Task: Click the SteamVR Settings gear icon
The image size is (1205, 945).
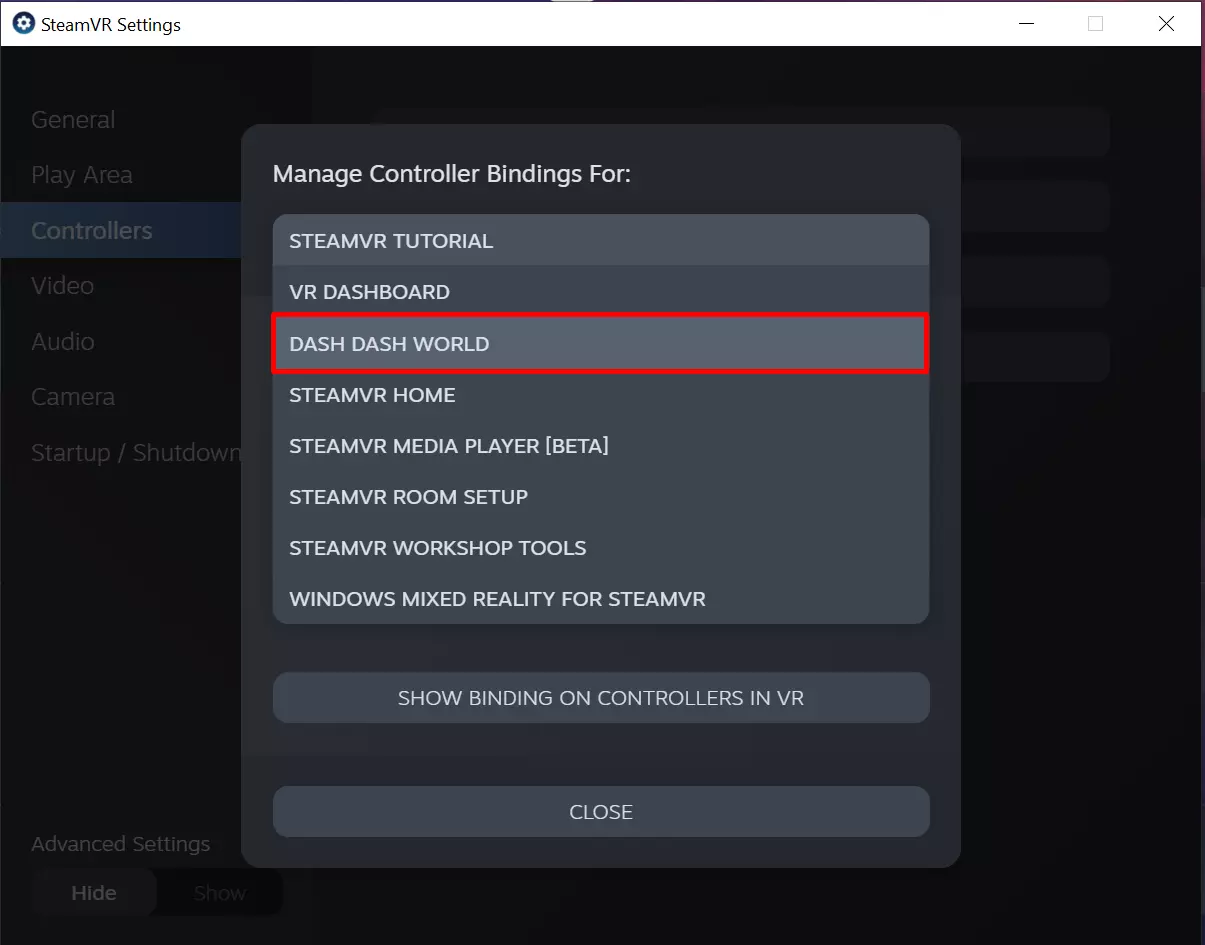Action: 23,23
